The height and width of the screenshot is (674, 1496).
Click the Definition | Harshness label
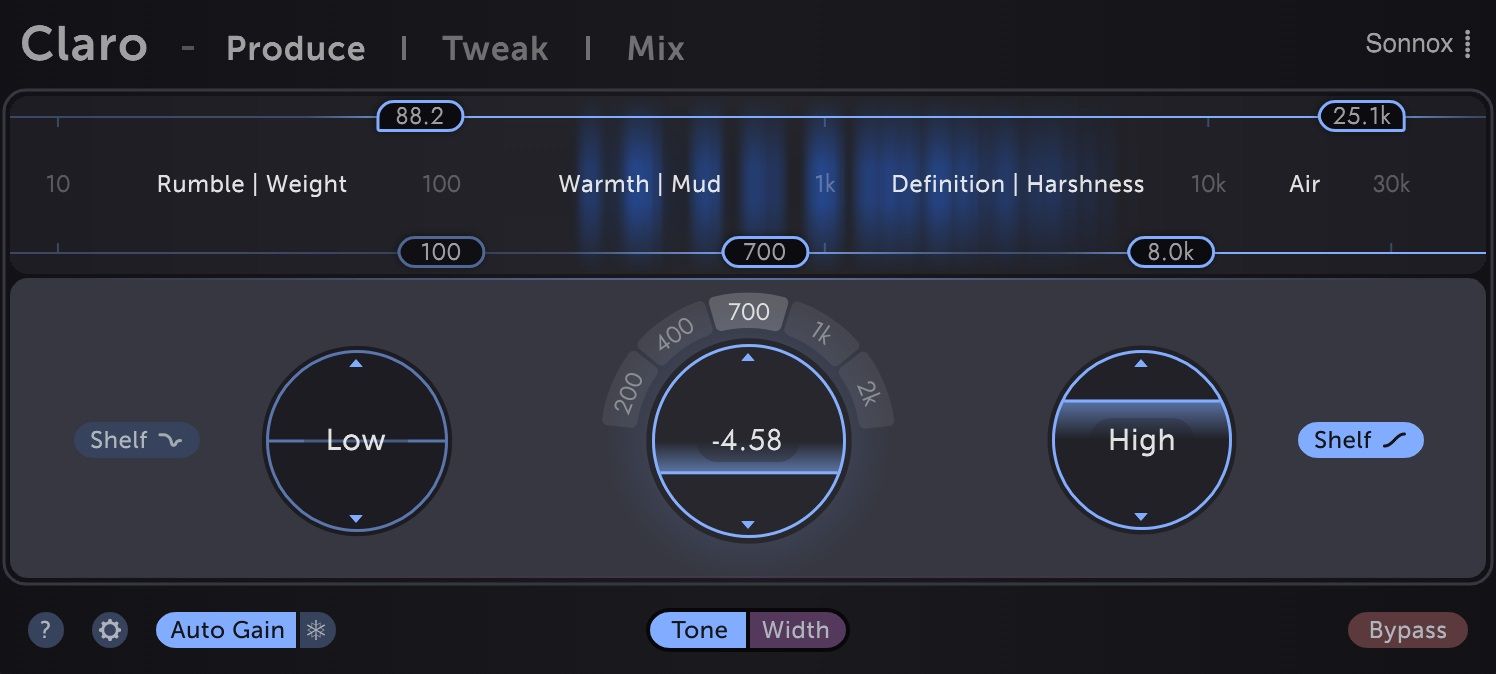pos(1018,184)
